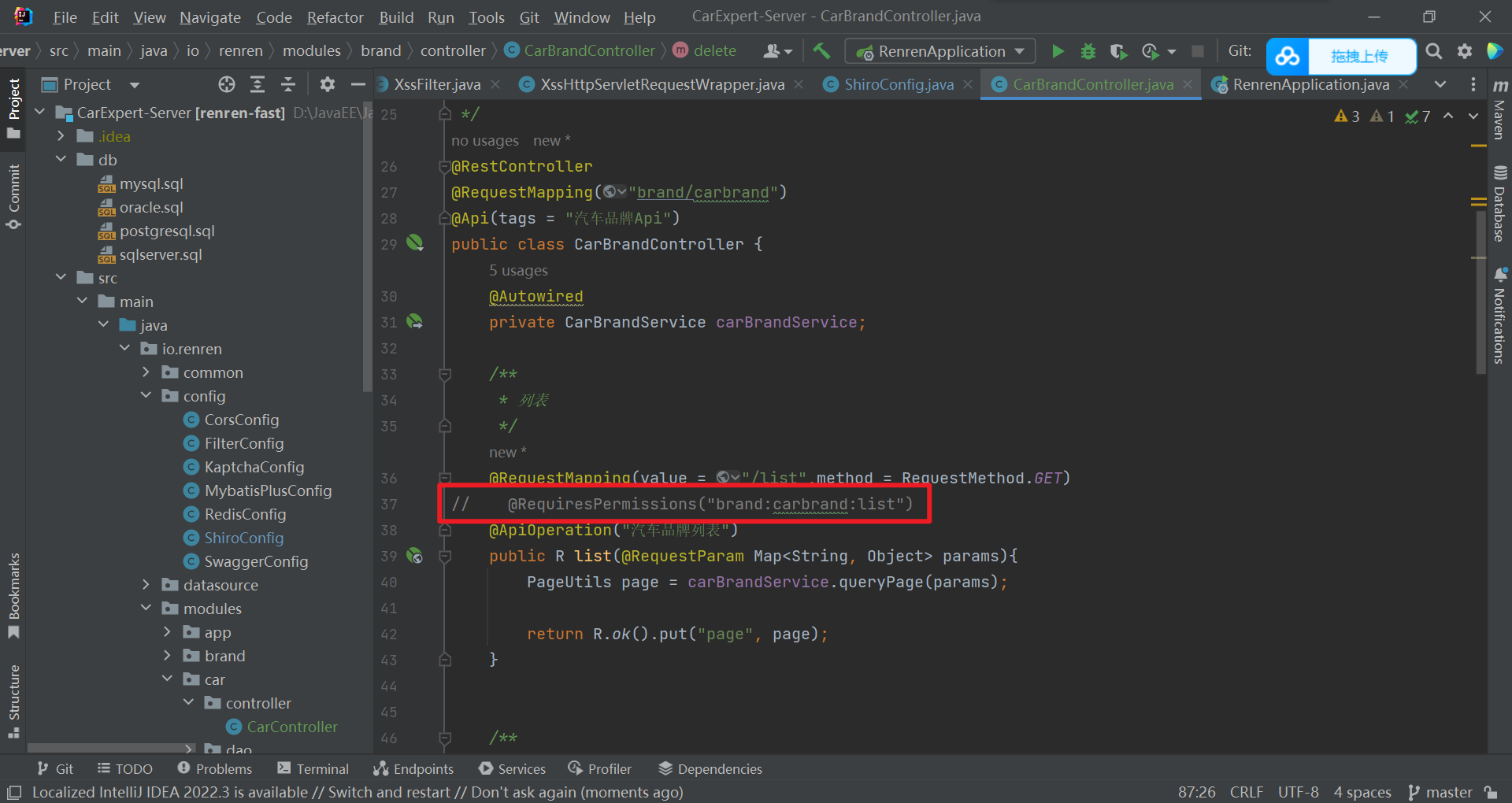Open the Maven tool window

[x=1500, y=109]
